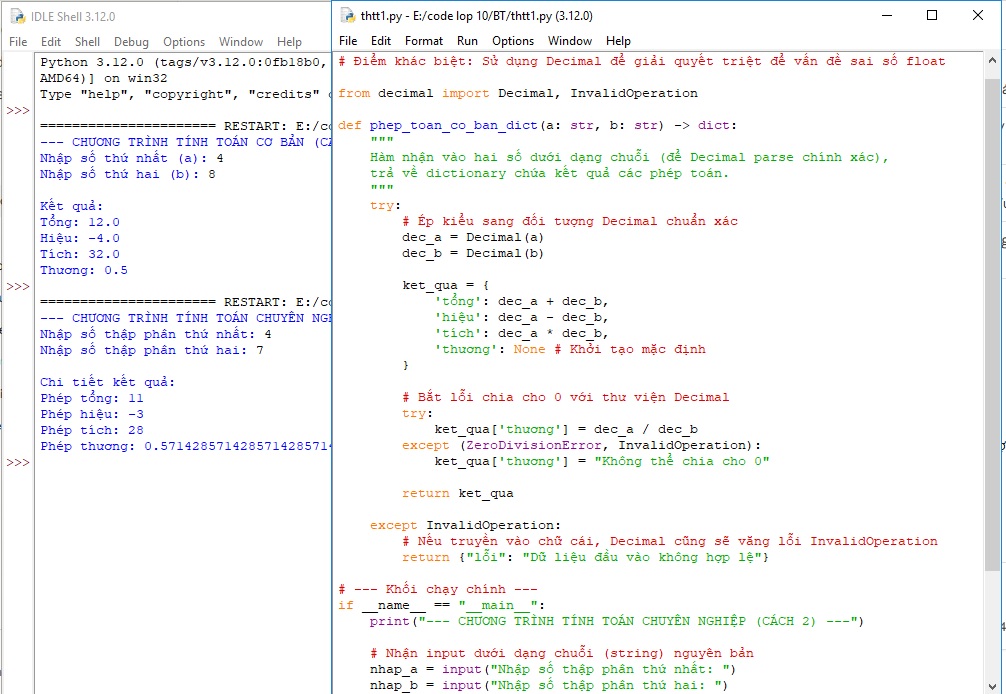Open the Run menu in the editor

click(468, 41)
